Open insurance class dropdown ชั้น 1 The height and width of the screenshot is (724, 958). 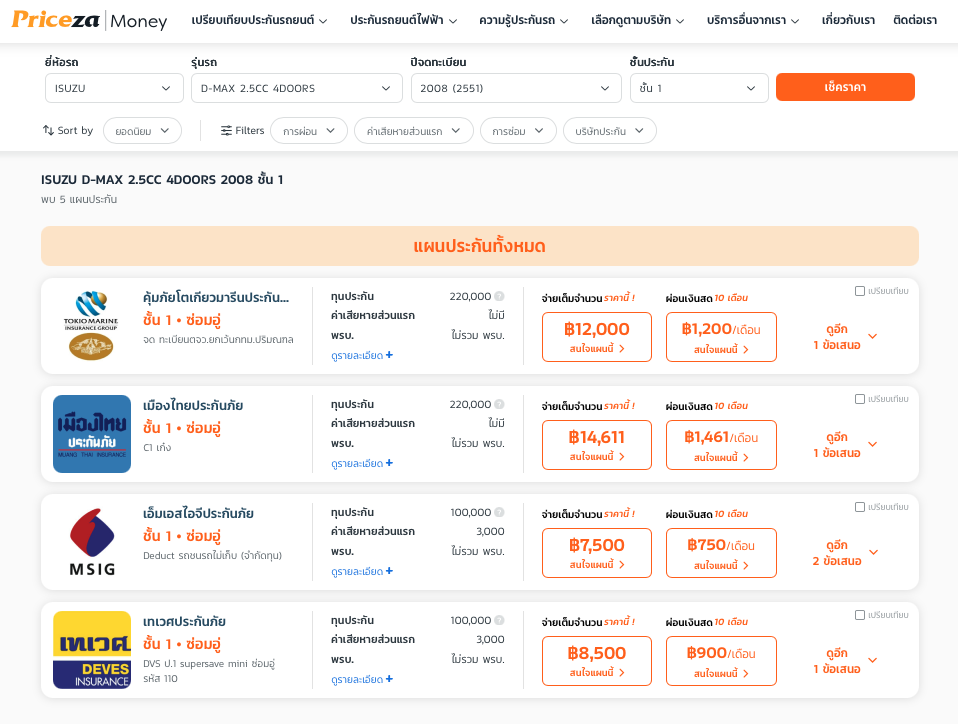(x=699, y=88)
